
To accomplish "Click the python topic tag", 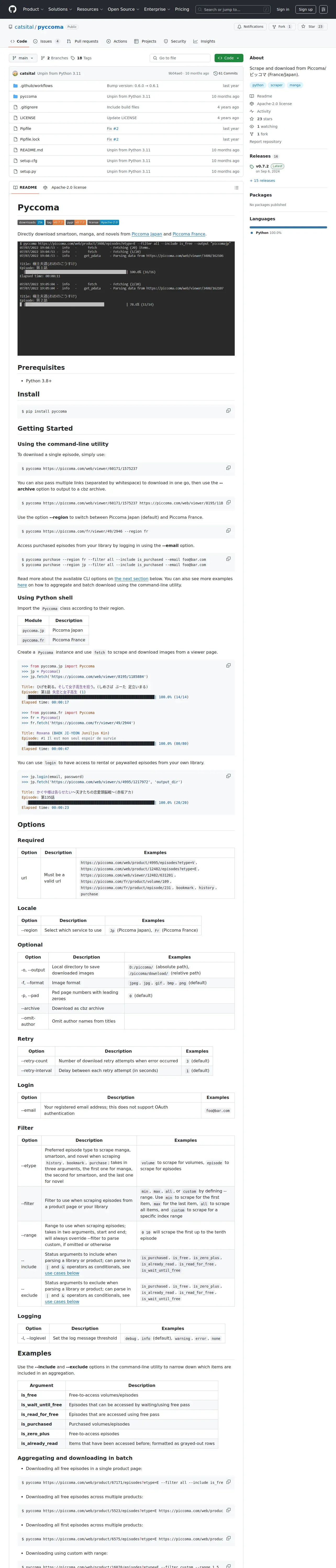I will coord(258,85).
